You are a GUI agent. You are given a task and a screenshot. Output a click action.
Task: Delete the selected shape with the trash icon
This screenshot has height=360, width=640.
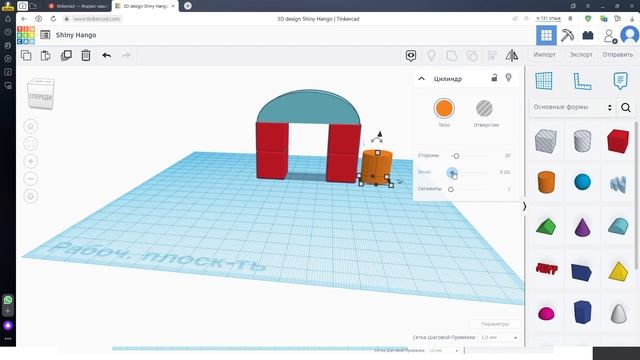tap(86, 55)
